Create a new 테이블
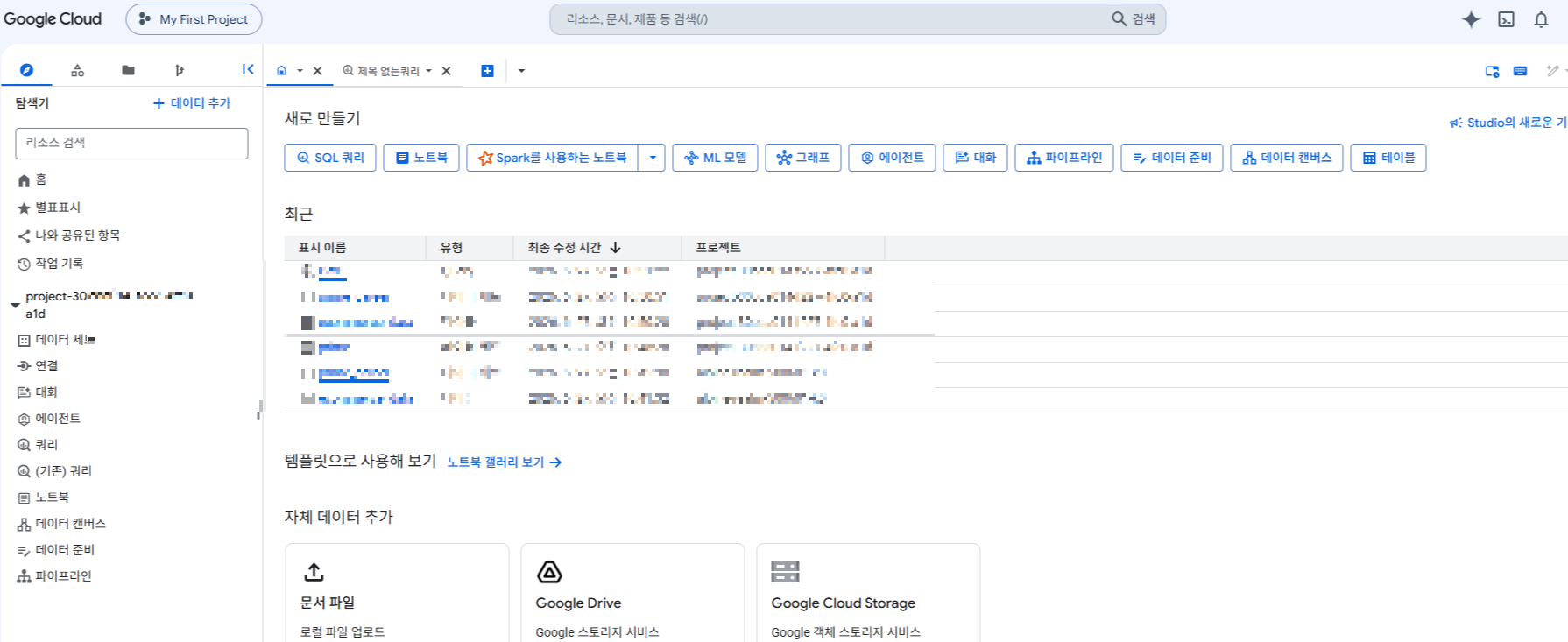This screenshot has width=1568, height=642. 1388,158
